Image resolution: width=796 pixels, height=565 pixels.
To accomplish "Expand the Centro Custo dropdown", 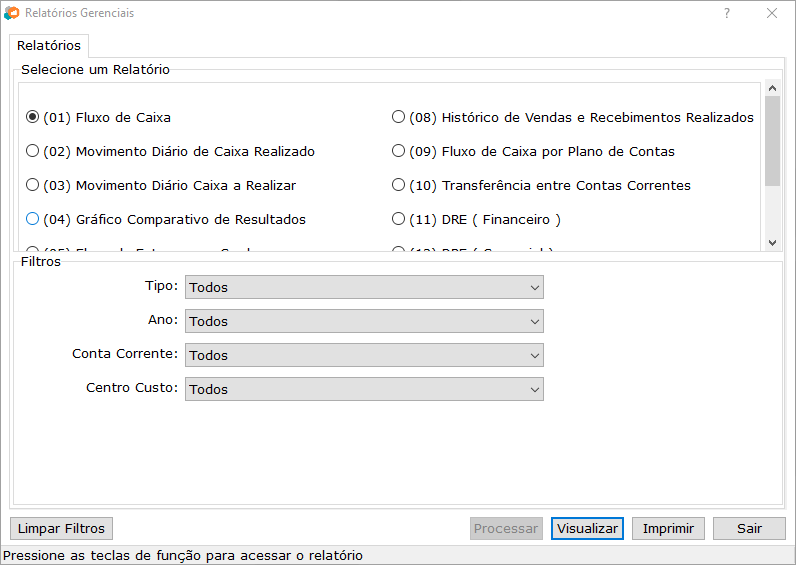I will coord(364,389).
